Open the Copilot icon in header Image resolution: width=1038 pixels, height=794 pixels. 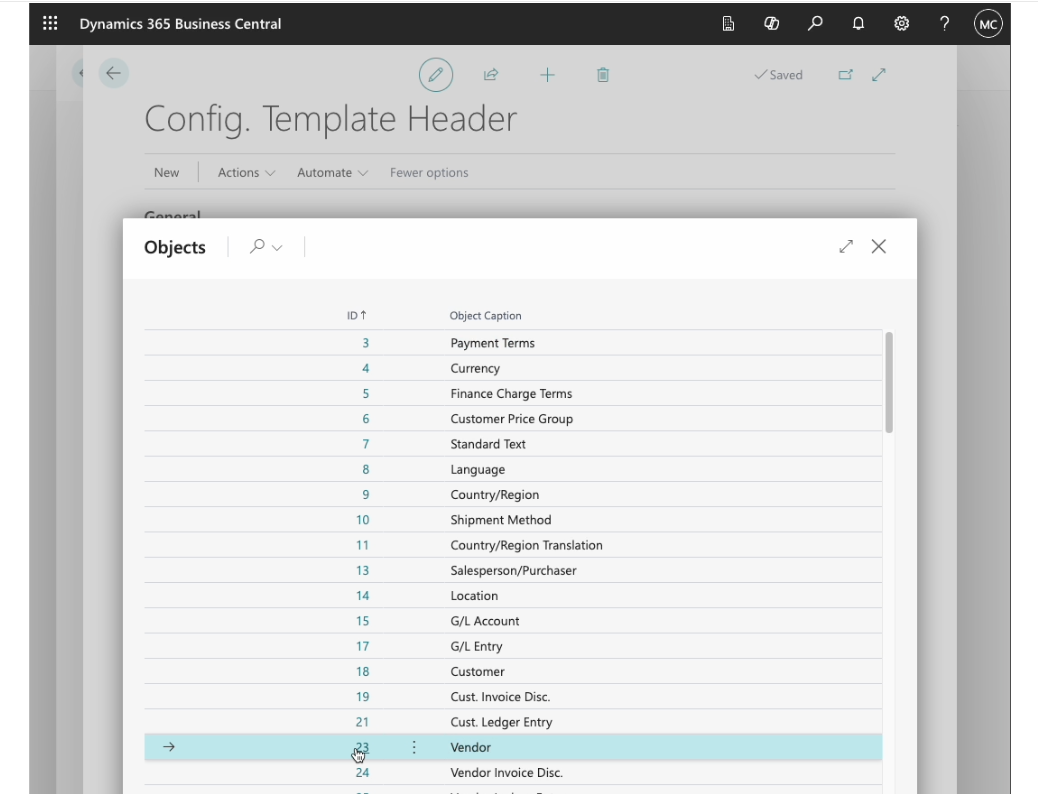771,23
